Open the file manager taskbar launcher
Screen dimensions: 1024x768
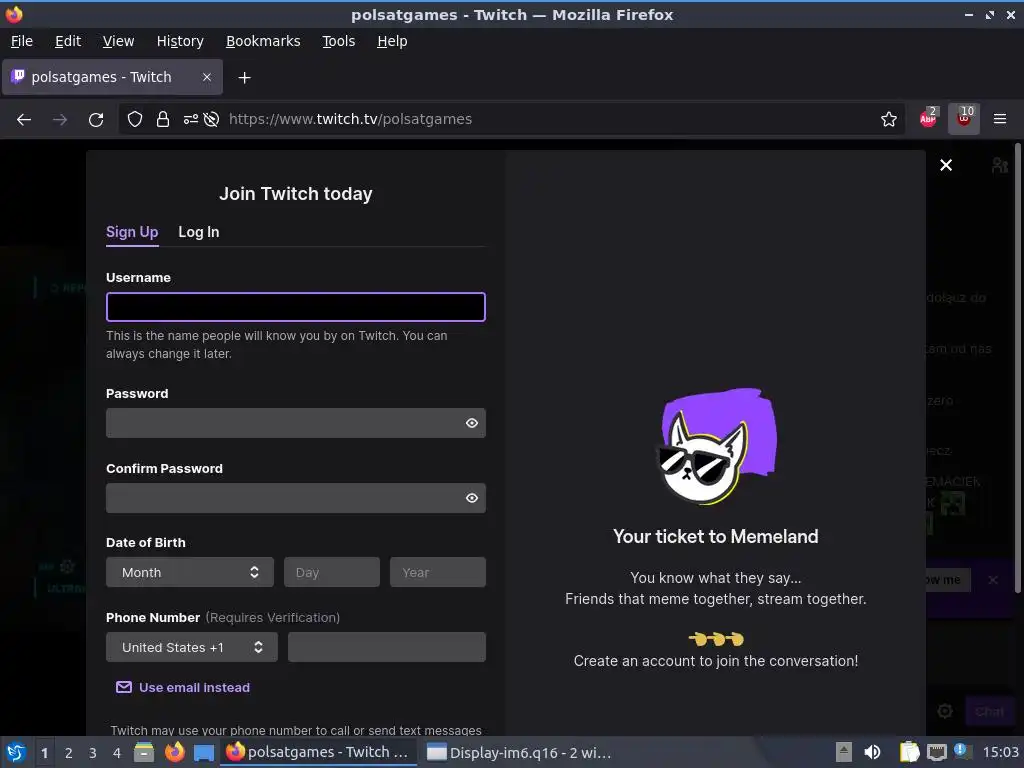pyautogui.click(x=144, y=752)
